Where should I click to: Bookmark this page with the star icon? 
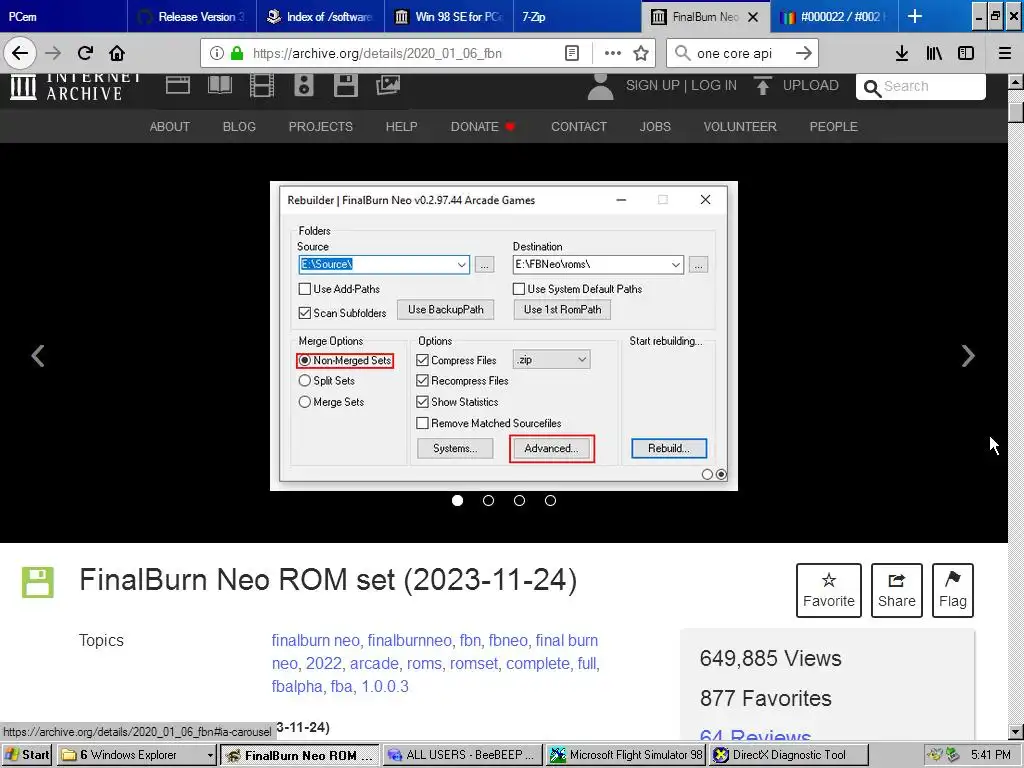point(641,53)
